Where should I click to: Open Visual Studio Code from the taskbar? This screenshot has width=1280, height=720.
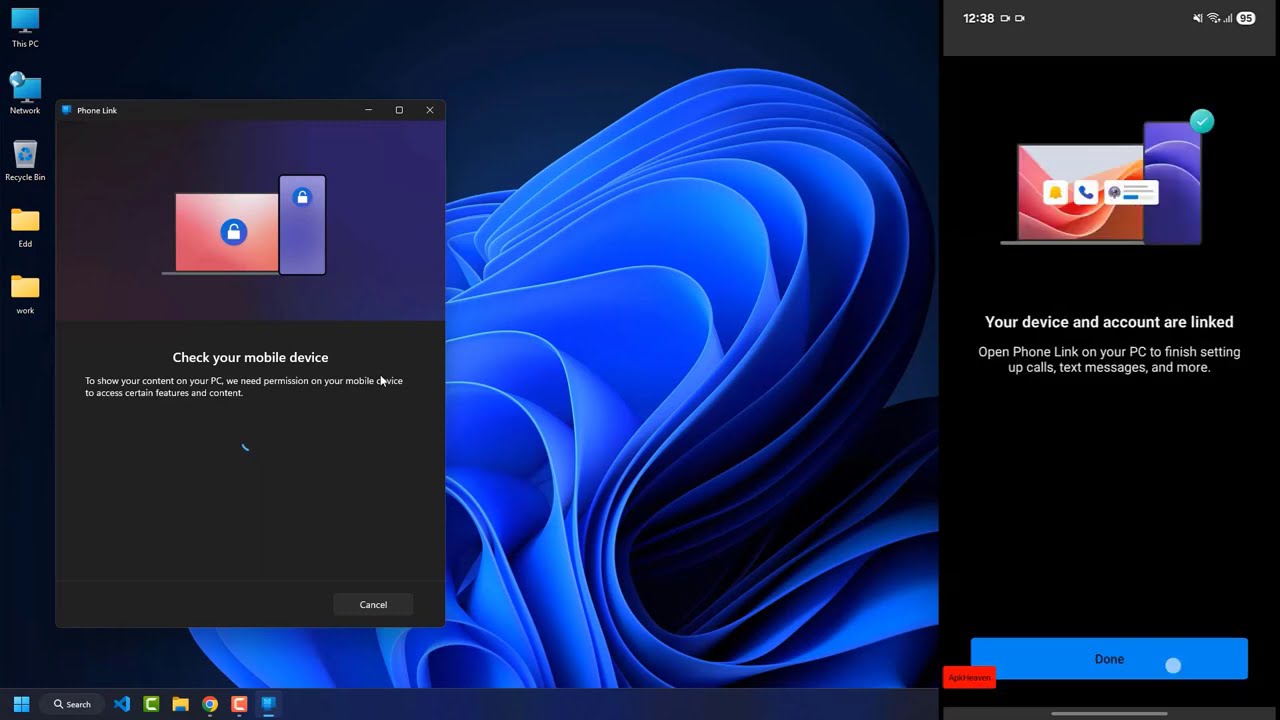point(122,704)
